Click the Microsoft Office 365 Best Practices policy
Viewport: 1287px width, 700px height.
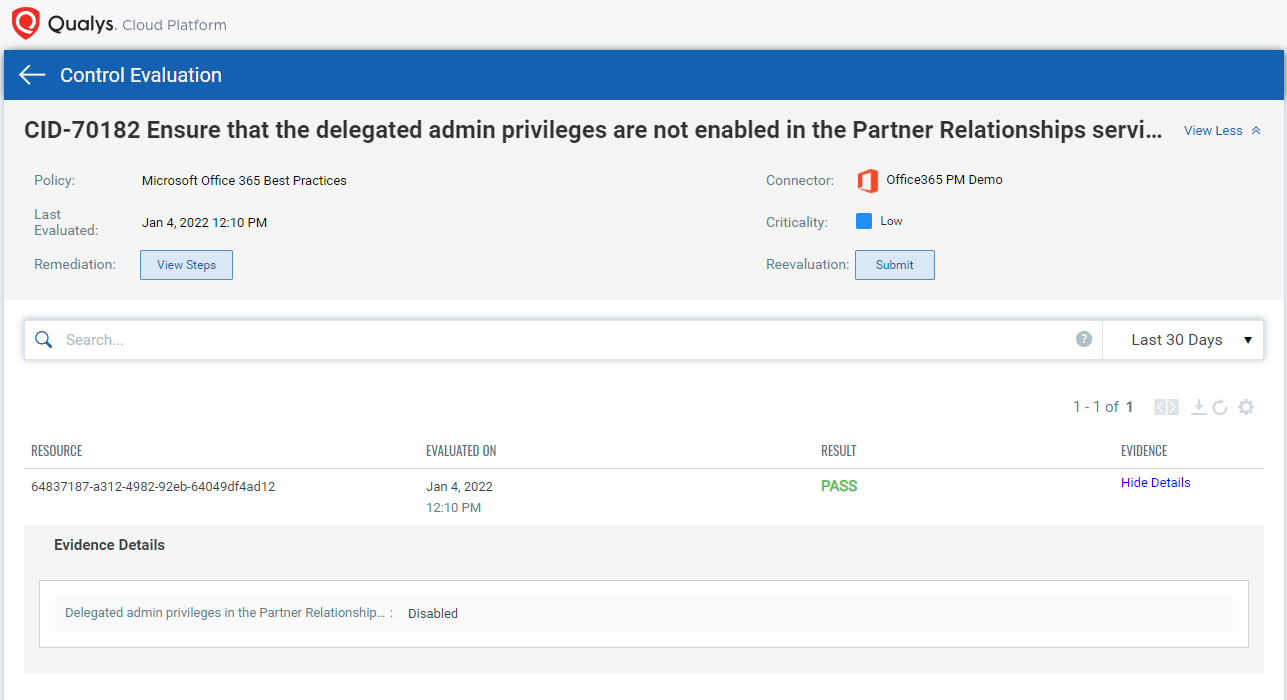[x=244, y=181]
